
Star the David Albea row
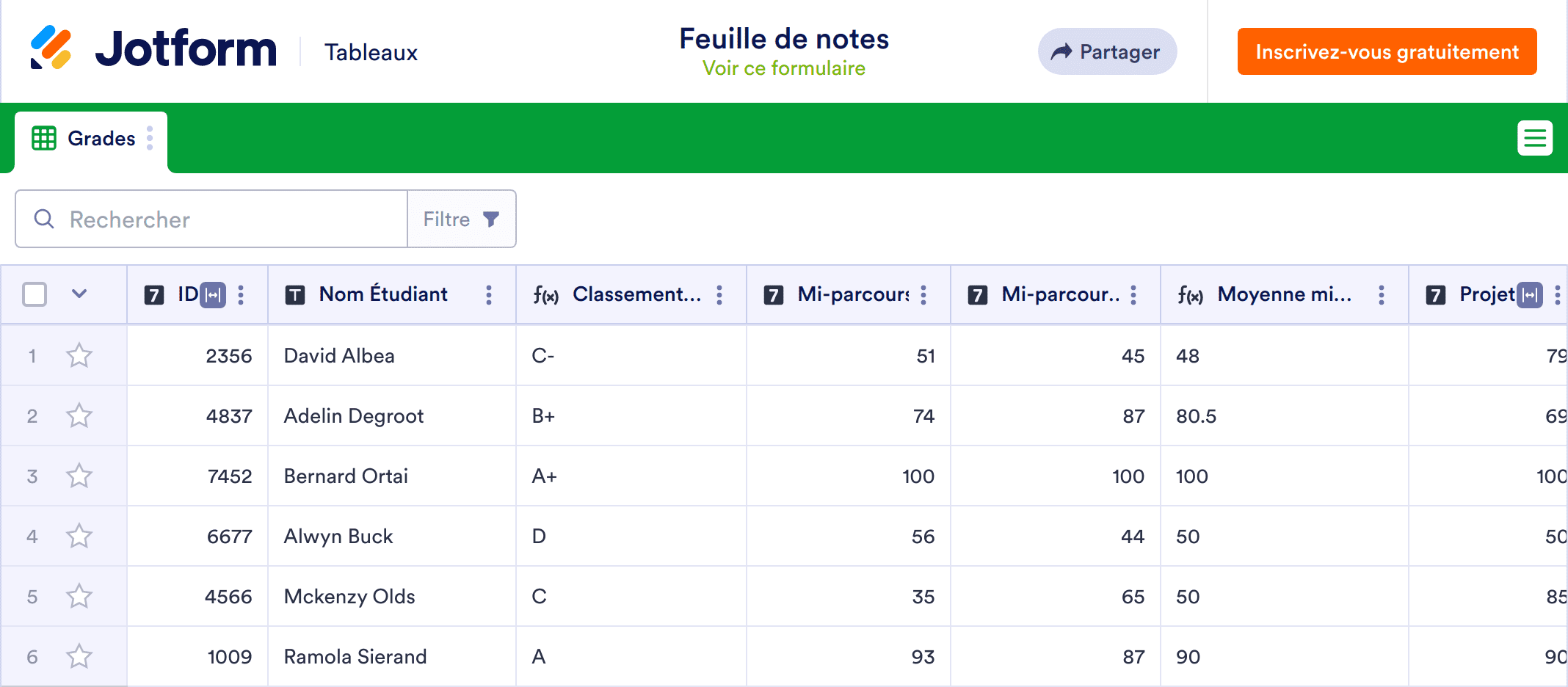79,356
